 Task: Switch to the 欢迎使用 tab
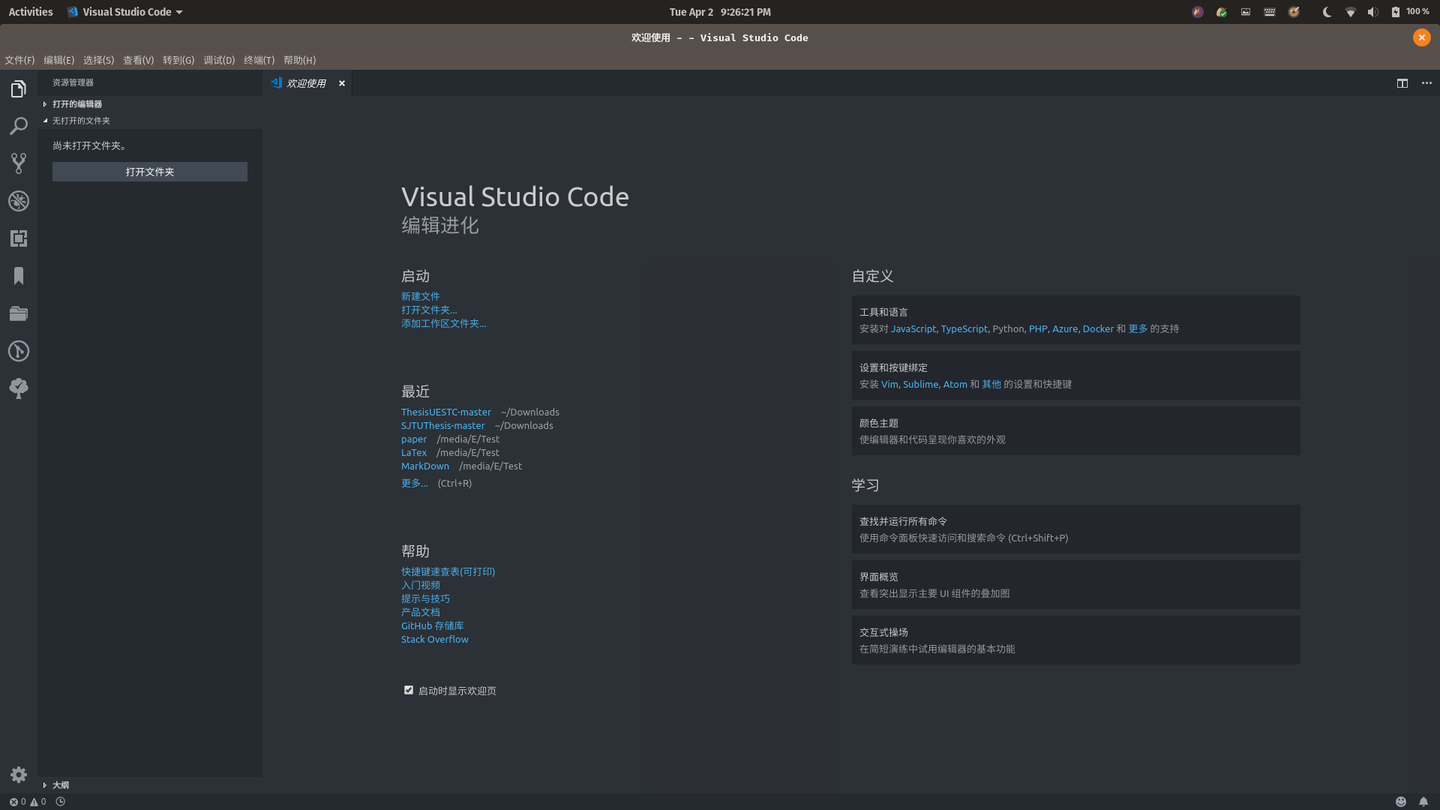(307, 83)
